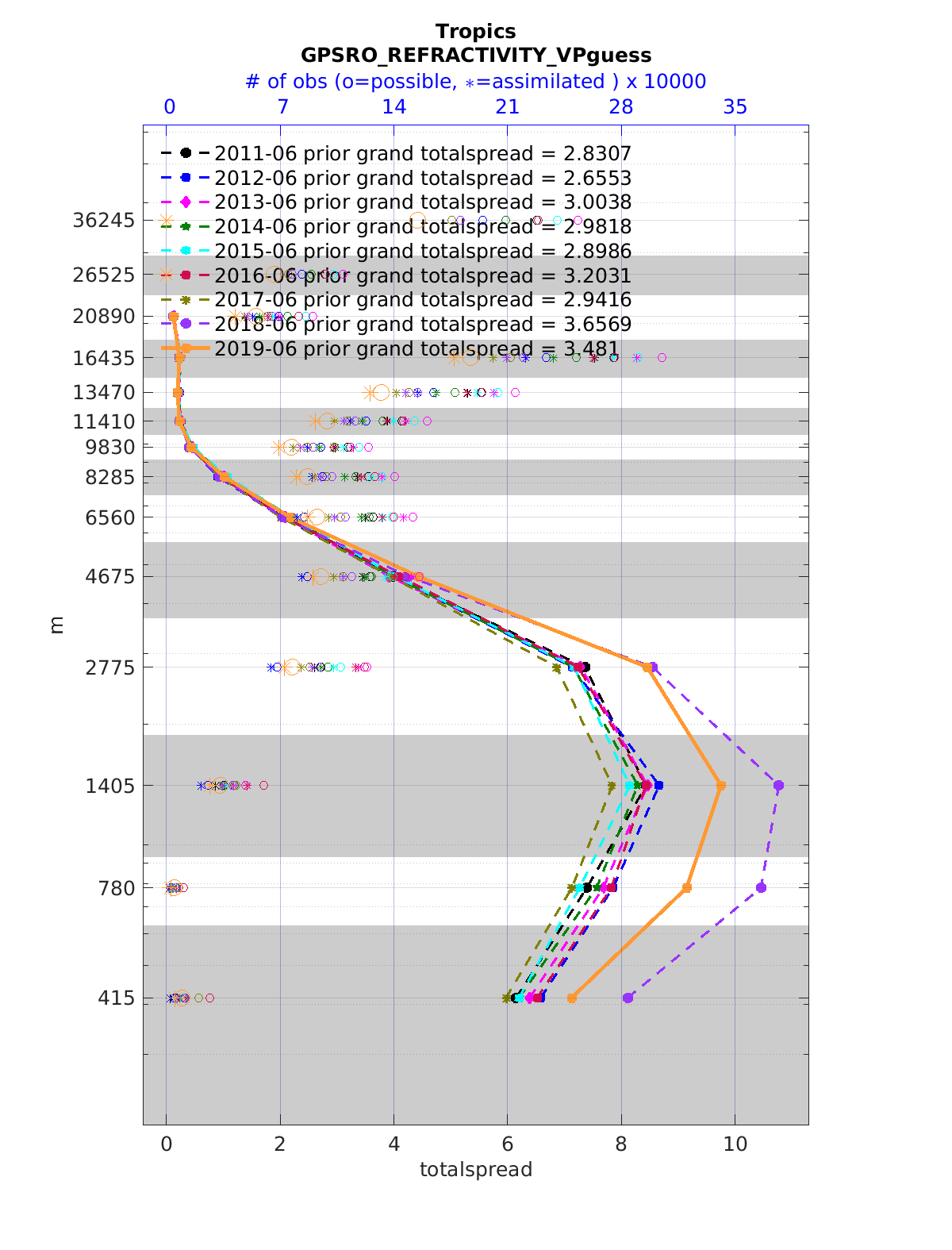Select the orange 2019-06 point at 415 m
The image size is (952, 1250).
pos(571,998)
